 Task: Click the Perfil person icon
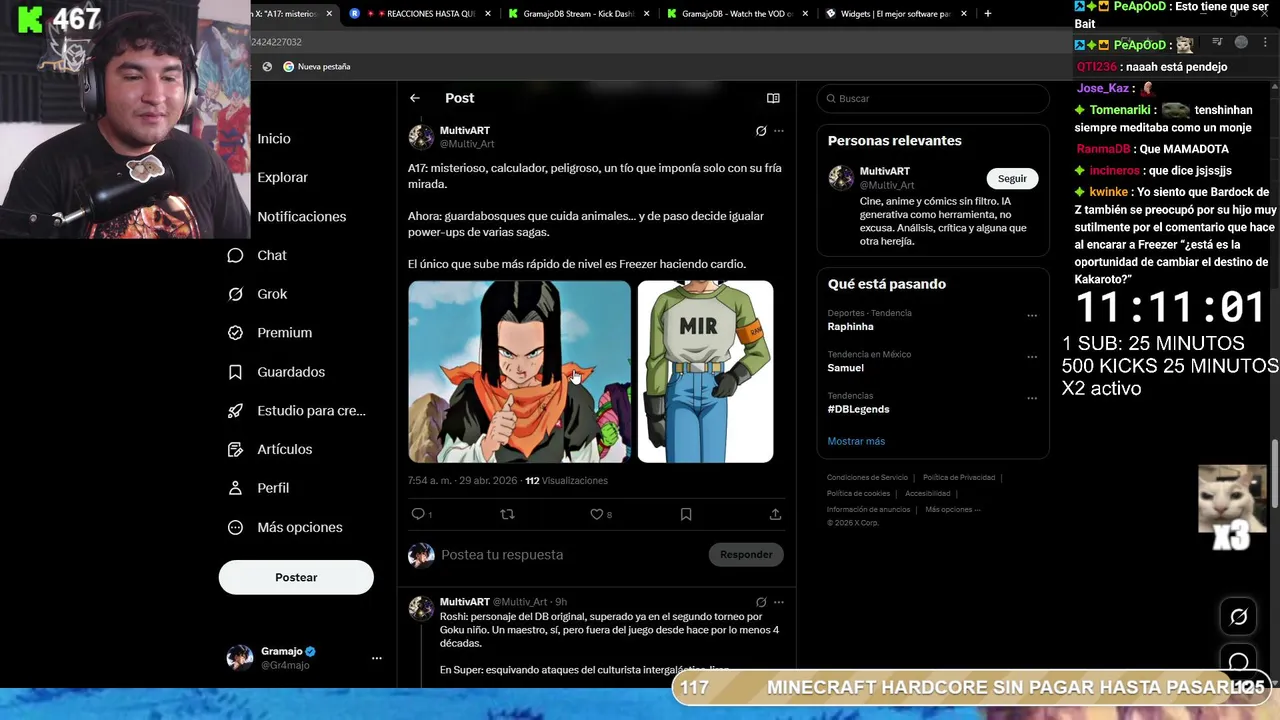pos(235,488)
